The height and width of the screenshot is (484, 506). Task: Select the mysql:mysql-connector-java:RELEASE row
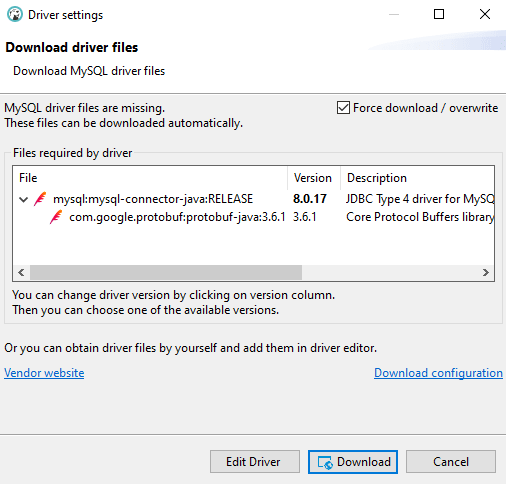click(253, 199)
